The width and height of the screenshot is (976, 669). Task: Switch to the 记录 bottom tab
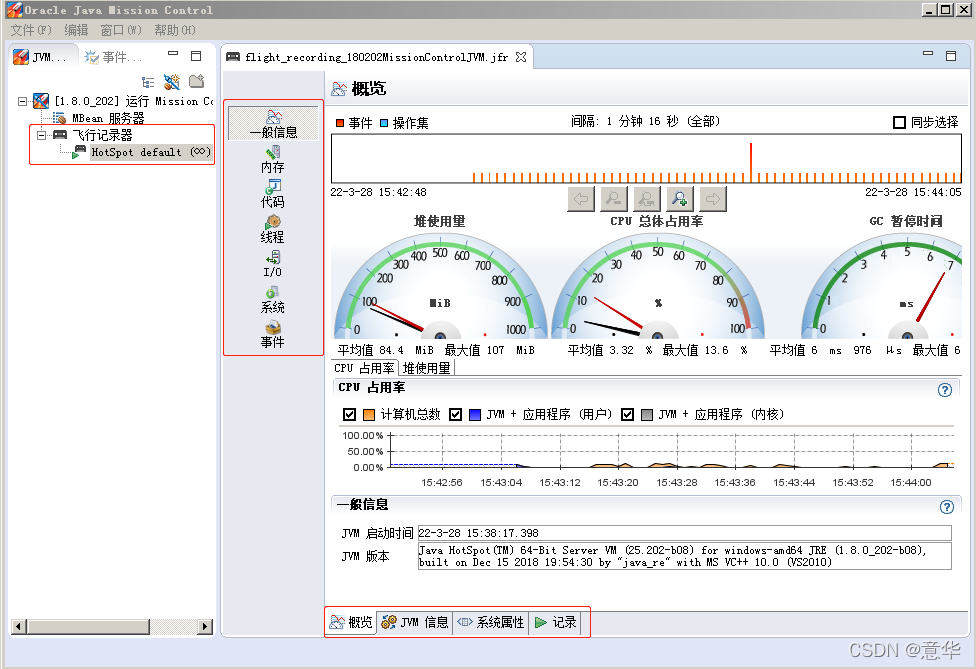[556, 622]
